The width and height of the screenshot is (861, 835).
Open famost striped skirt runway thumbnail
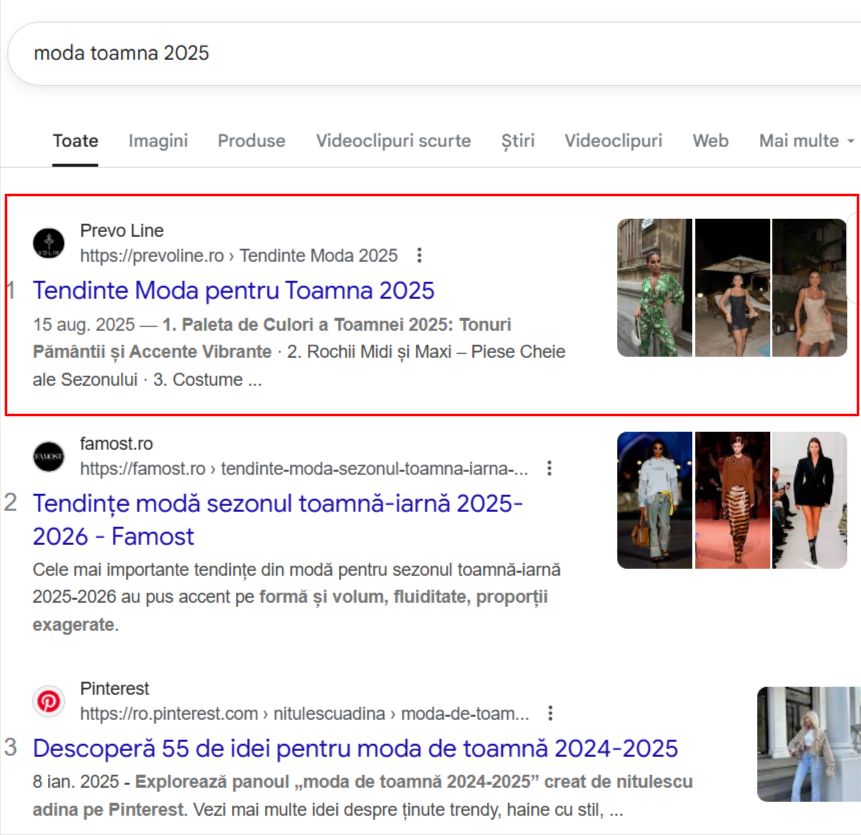click(x=733, y=500)
